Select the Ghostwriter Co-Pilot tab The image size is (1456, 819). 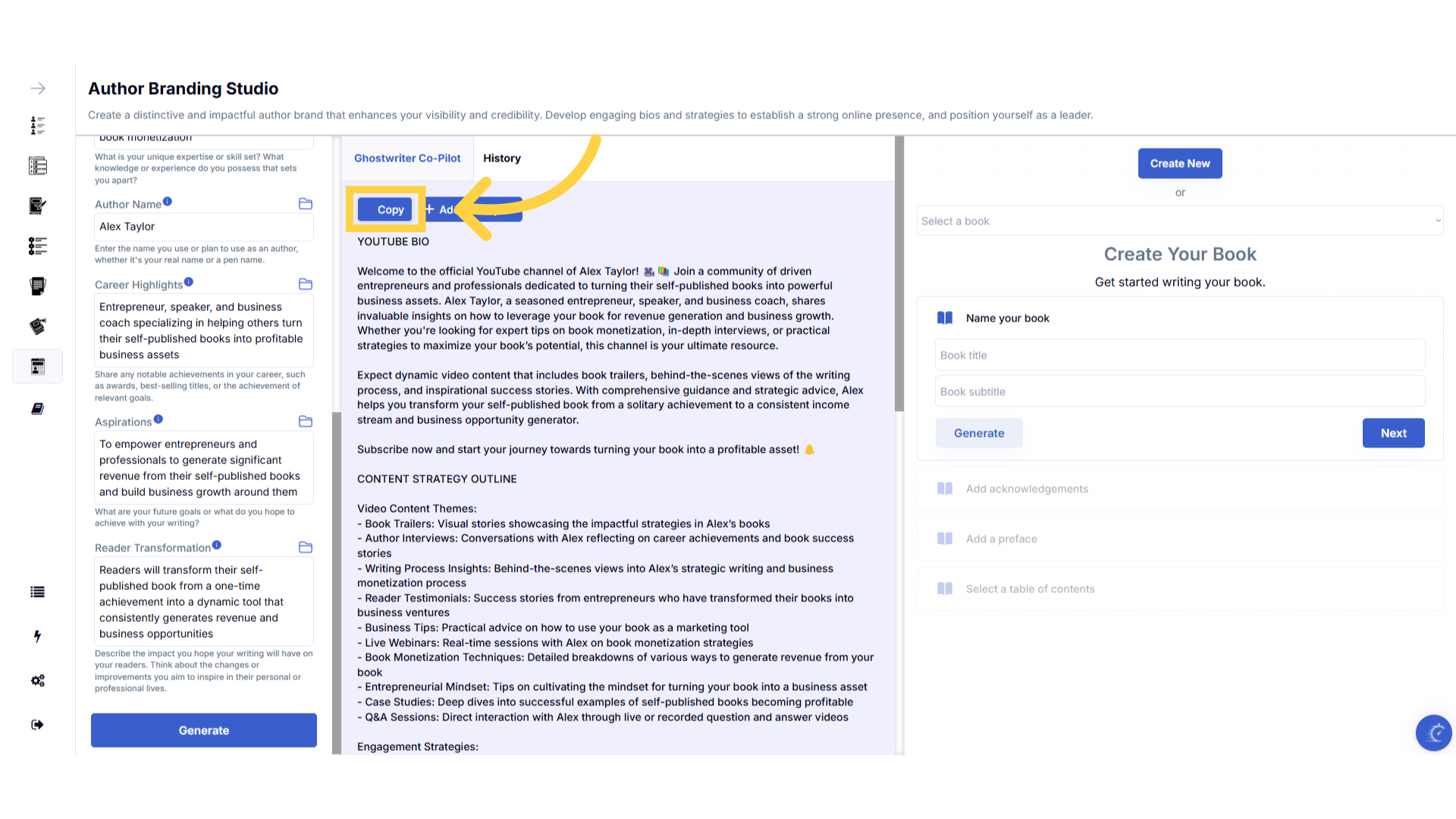tap(407, 158)
